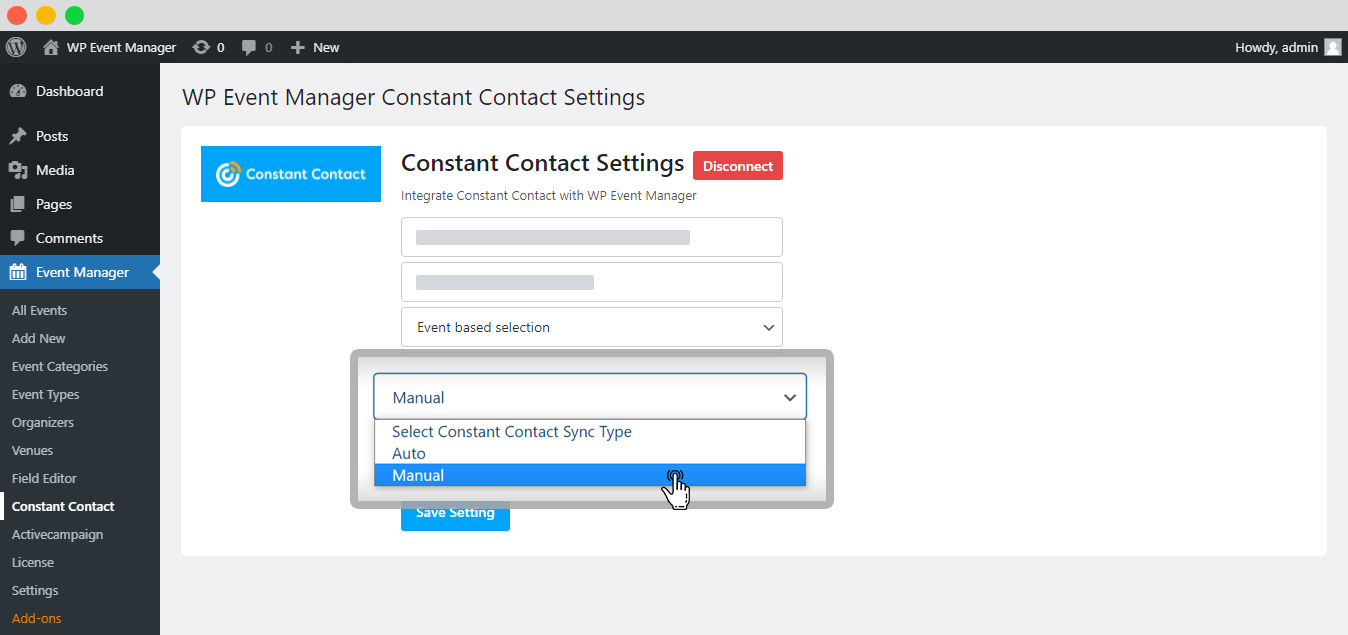This screenshot has width=1348, height=635.
Task: Click 'Integrate Constant Contact with WP Event Manager' text
Action: tap(549, 196)
